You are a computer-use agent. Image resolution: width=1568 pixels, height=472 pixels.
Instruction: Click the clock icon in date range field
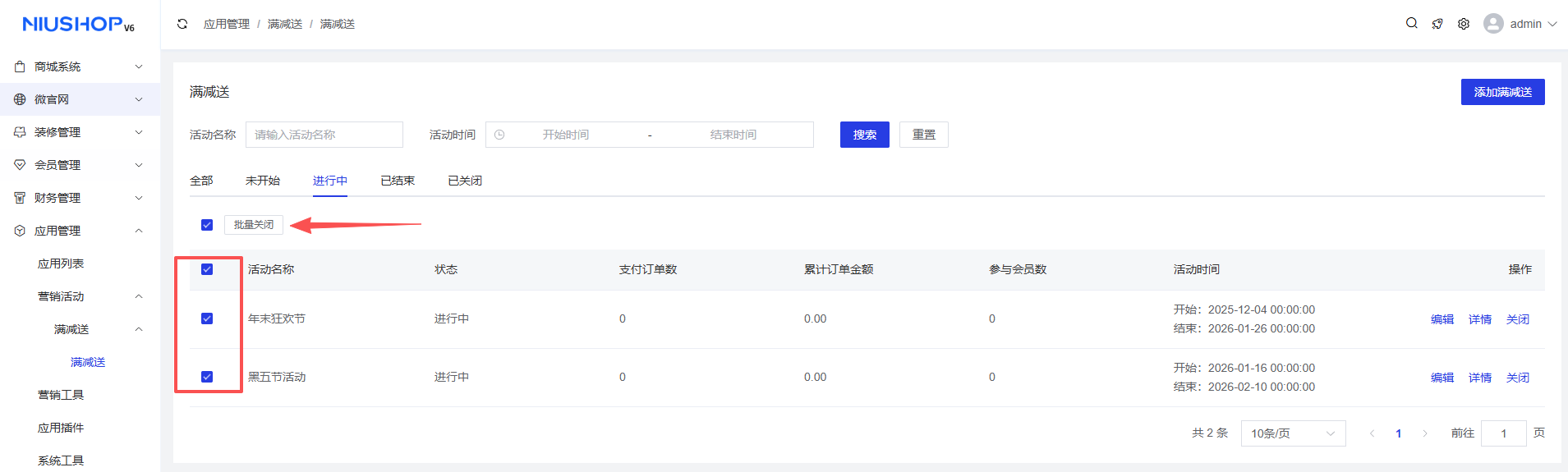[x=499, y=135]
